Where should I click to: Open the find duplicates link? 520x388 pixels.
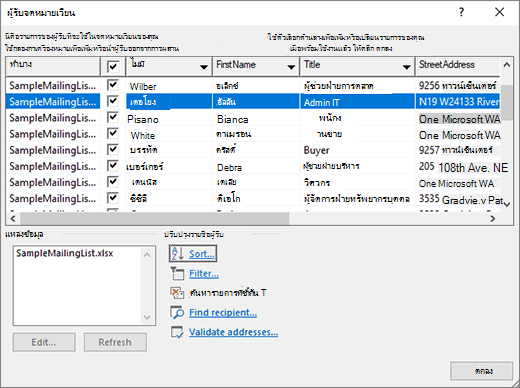(228, 293)
